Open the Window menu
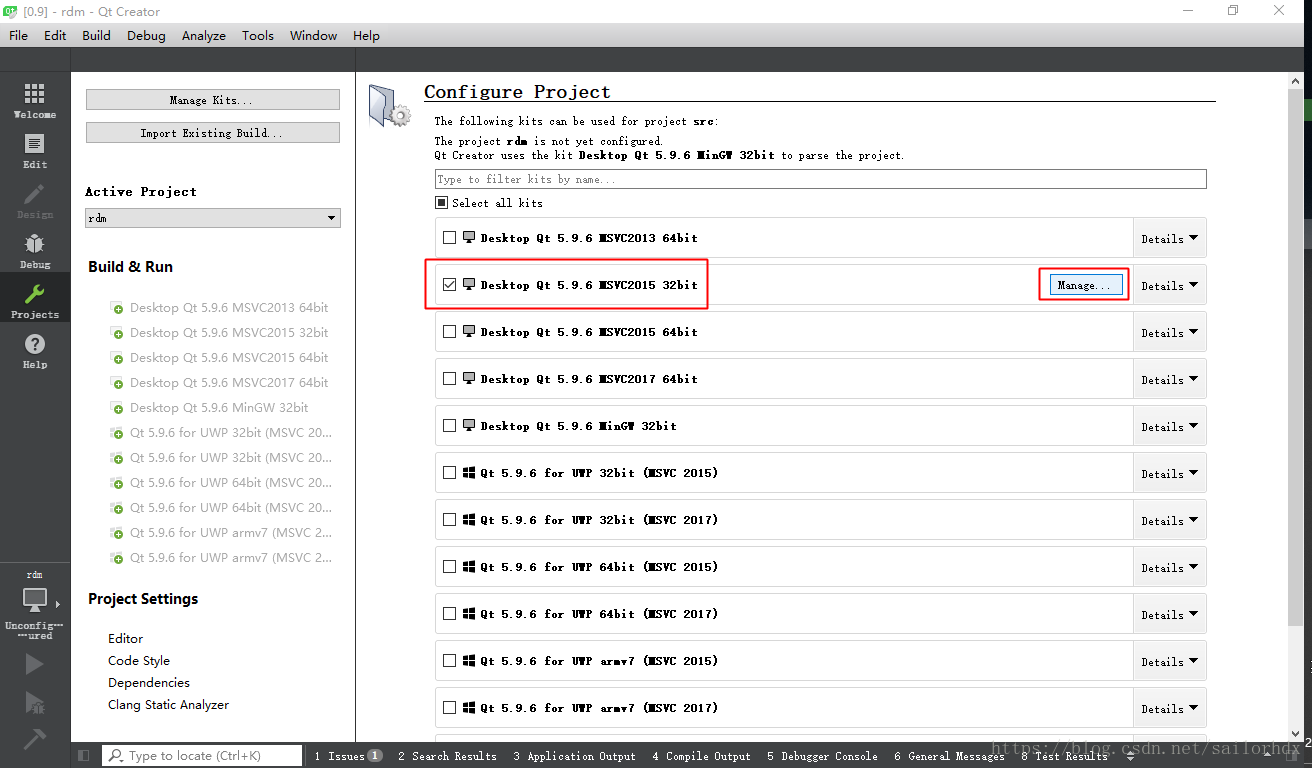This screenshot has height=768, width=1312. pos(313,35)
